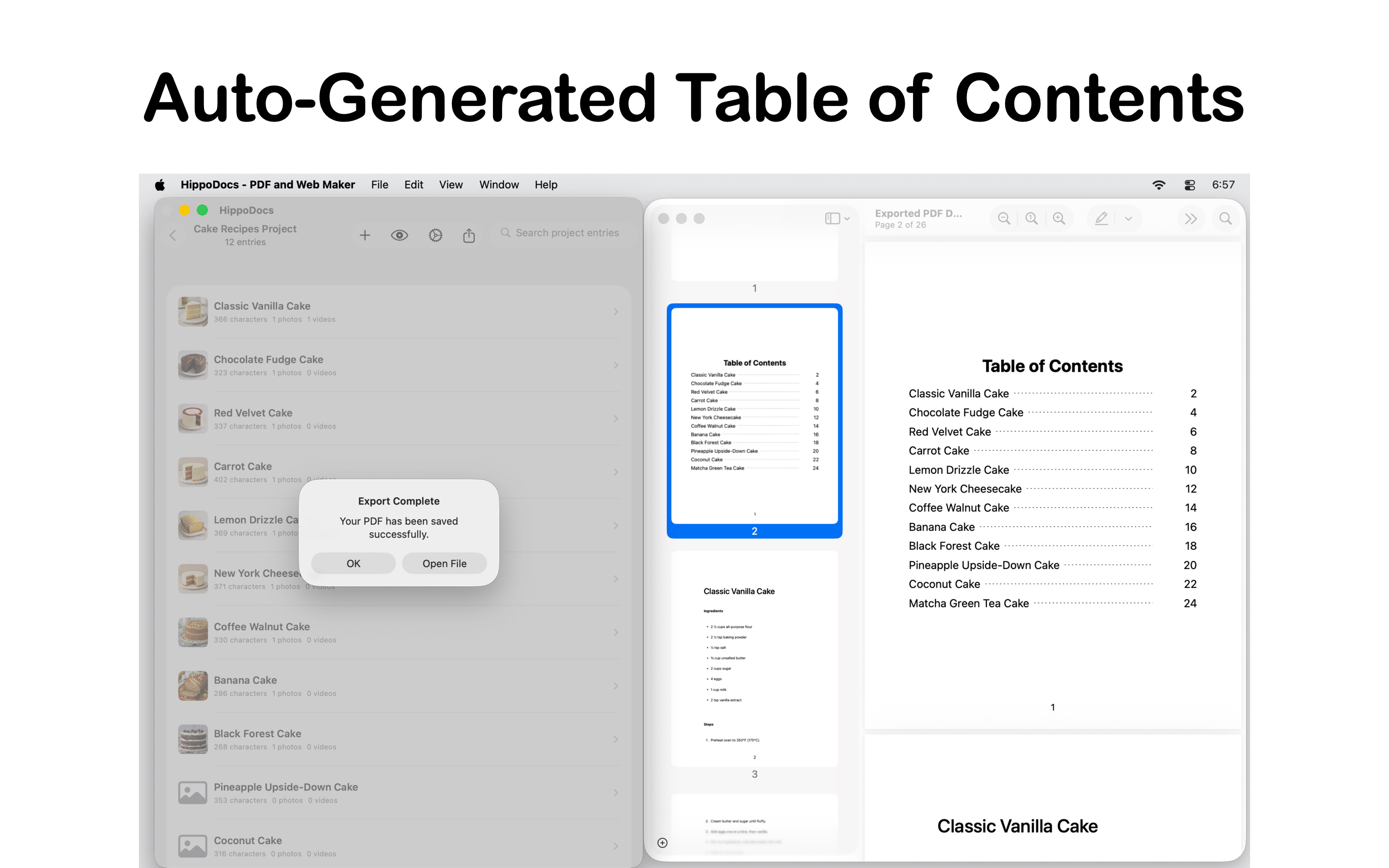Open Banana Cake entry
This screenshot has width=1389, height=868.
pos(398,685)
